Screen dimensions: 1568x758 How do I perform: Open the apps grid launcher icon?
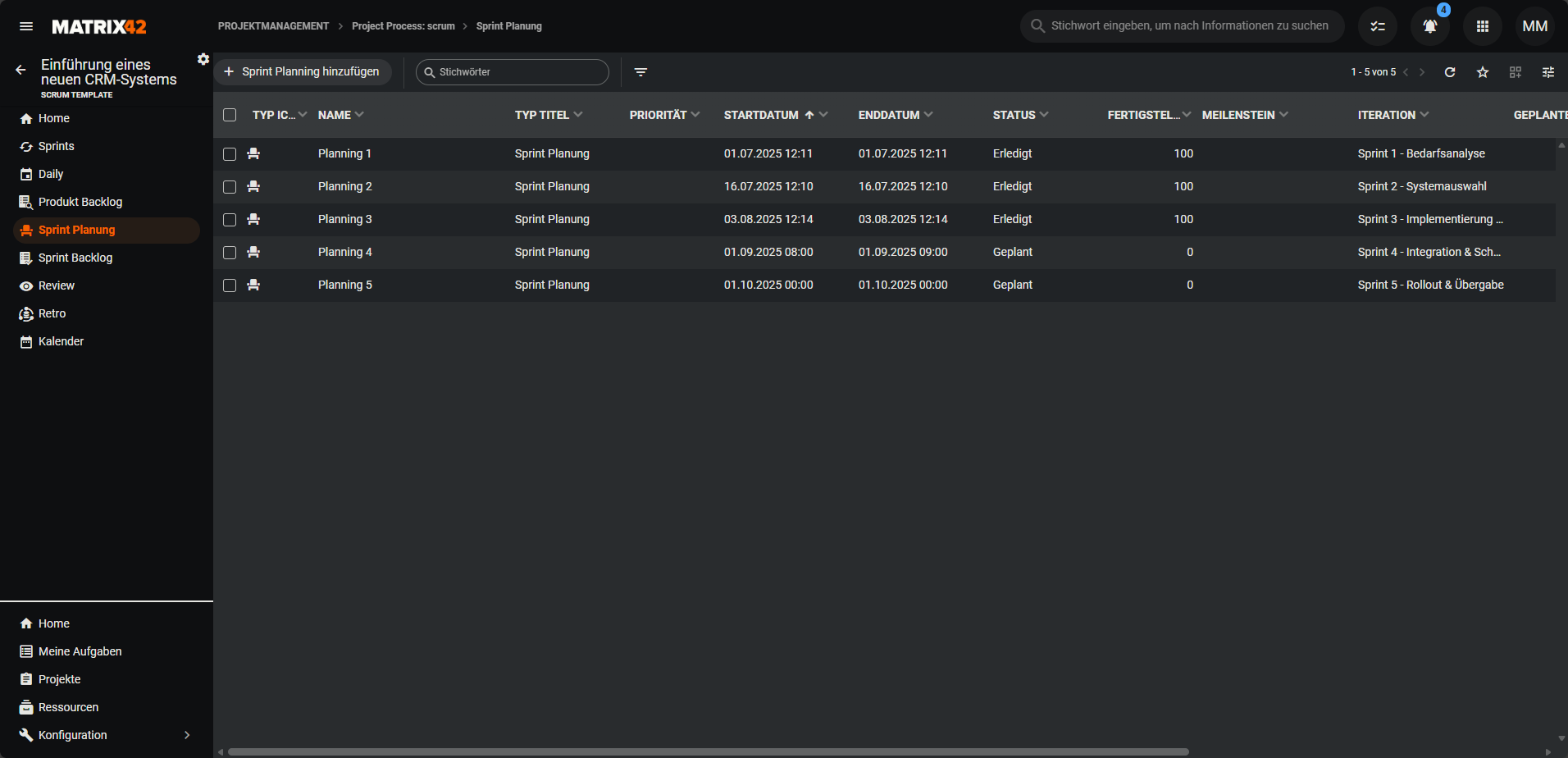(1482, 26)
